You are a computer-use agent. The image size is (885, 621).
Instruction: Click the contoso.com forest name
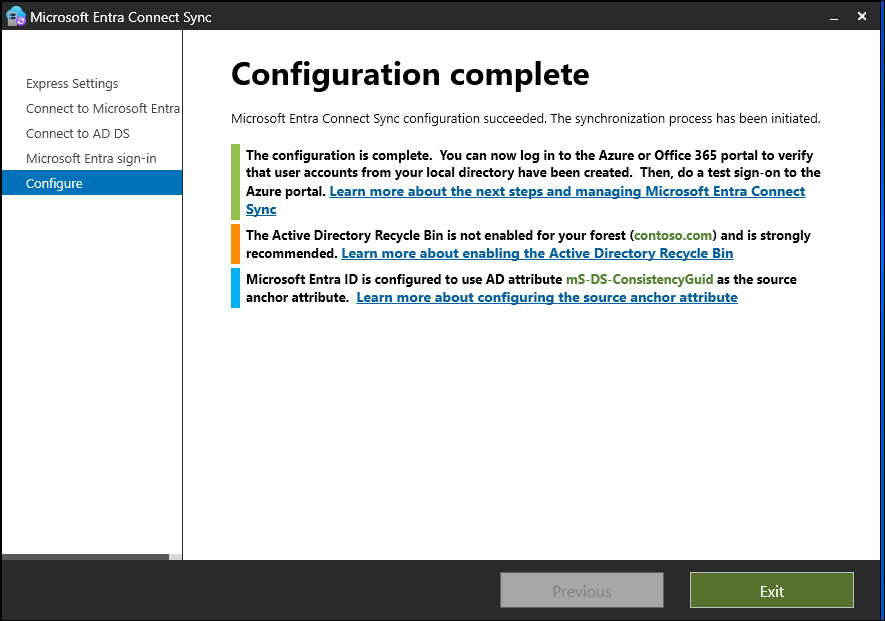pos(673,235)
